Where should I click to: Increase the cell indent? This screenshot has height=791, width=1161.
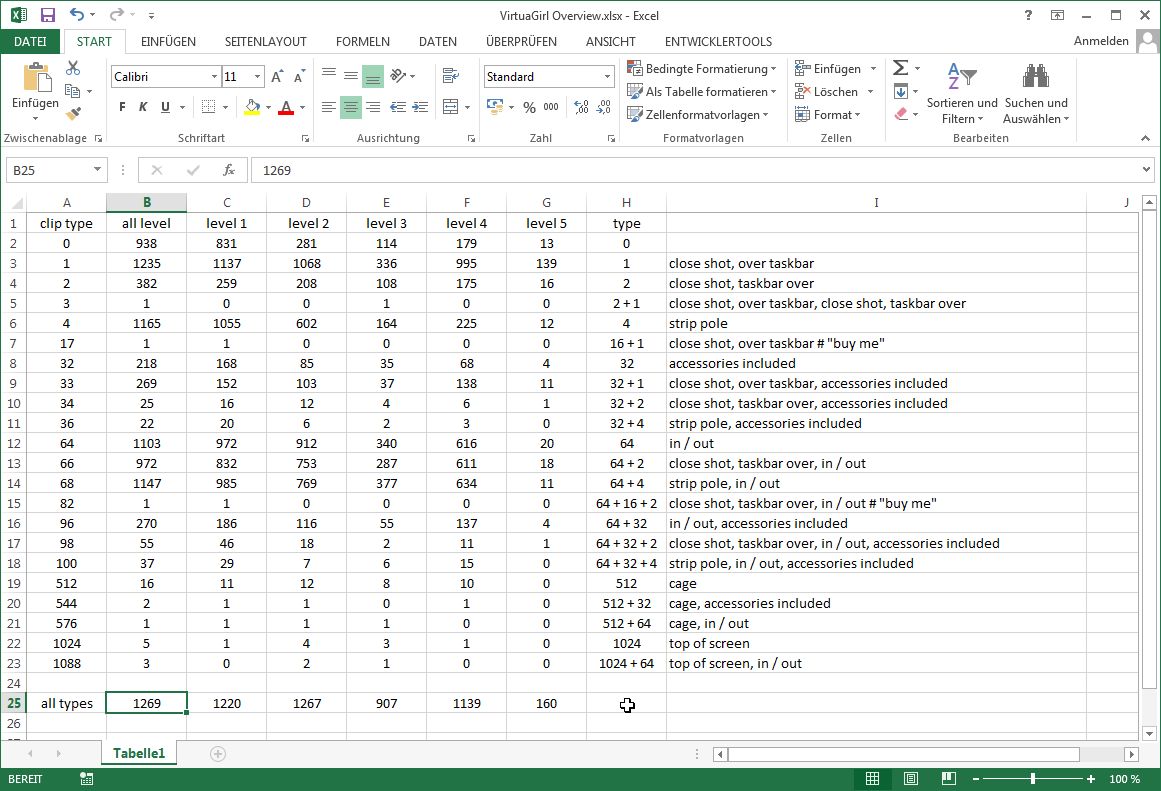point(421,107)
